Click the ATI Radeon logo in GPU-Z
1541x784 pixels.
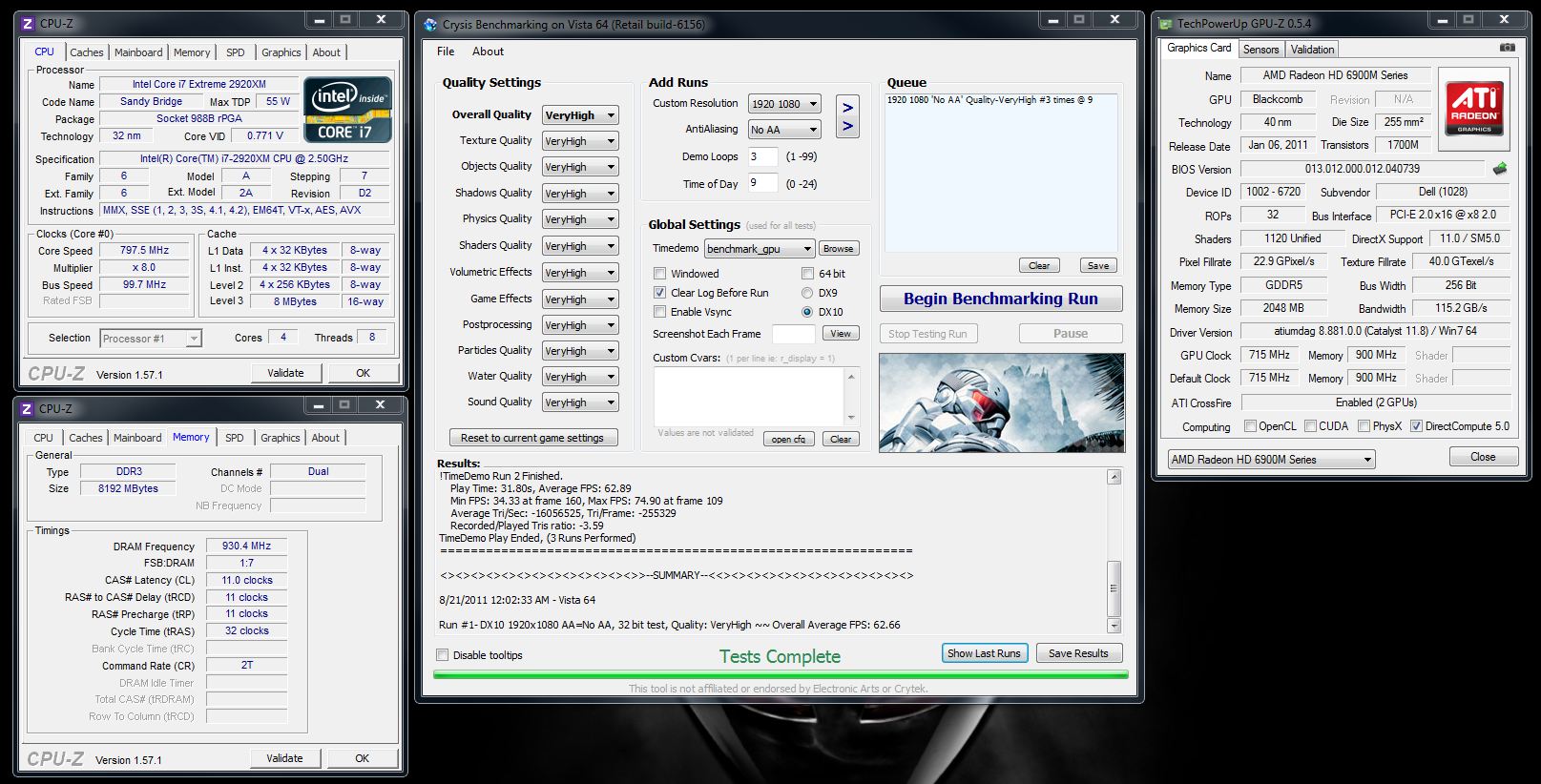coord(1473,109)
